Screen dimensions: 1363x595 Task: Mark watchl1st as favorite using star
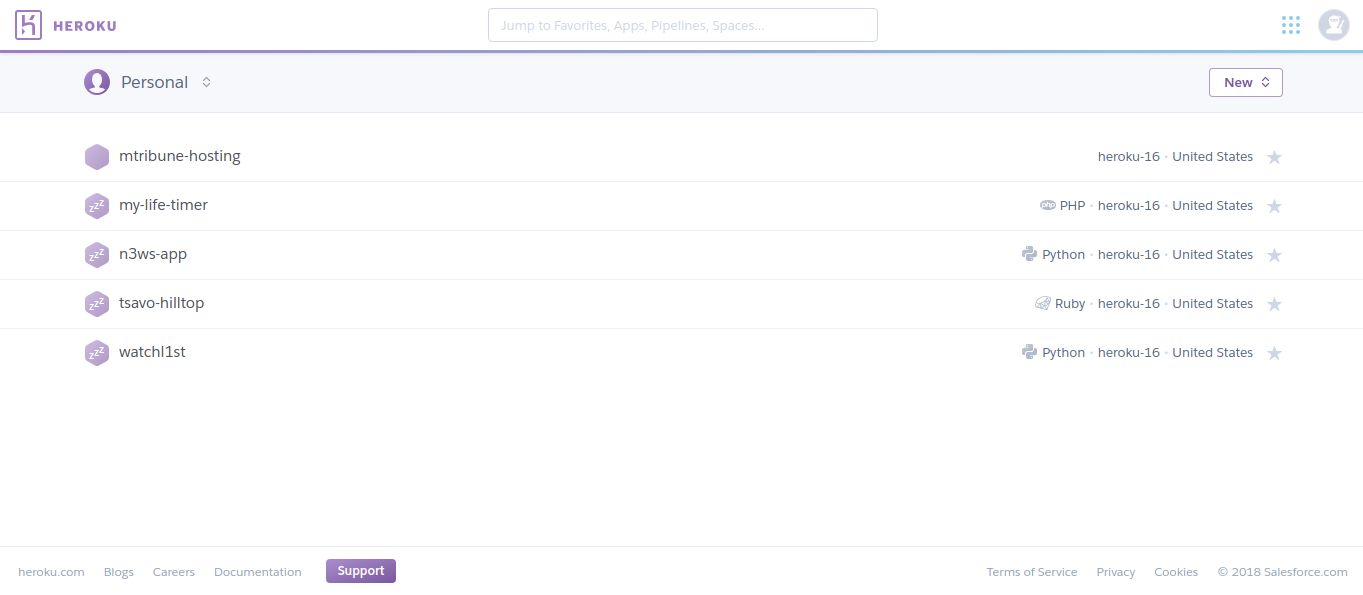click(1274, 353)
